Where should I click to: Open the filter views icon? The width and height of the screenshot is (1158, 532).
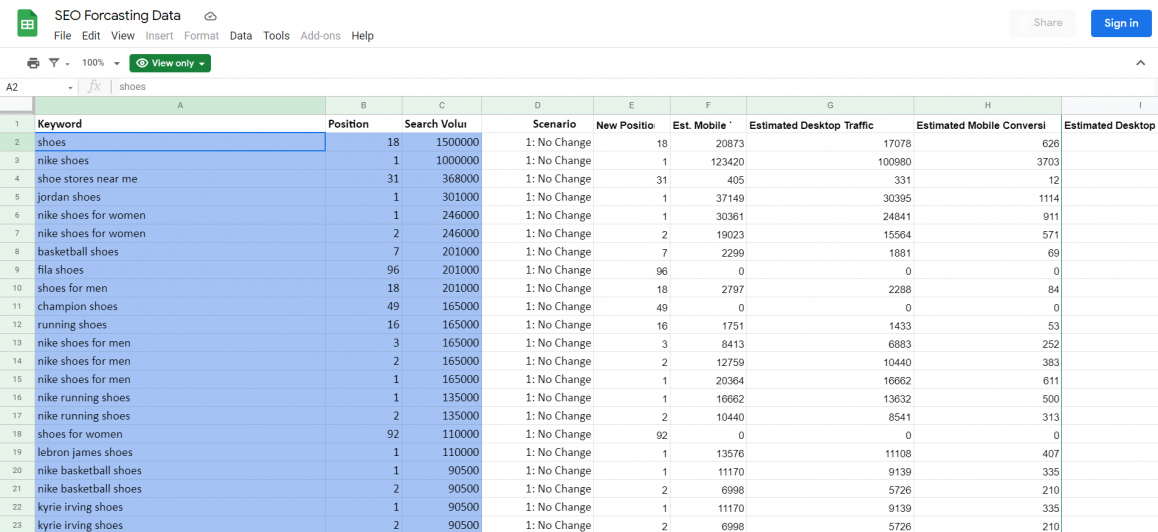(54, 63)
